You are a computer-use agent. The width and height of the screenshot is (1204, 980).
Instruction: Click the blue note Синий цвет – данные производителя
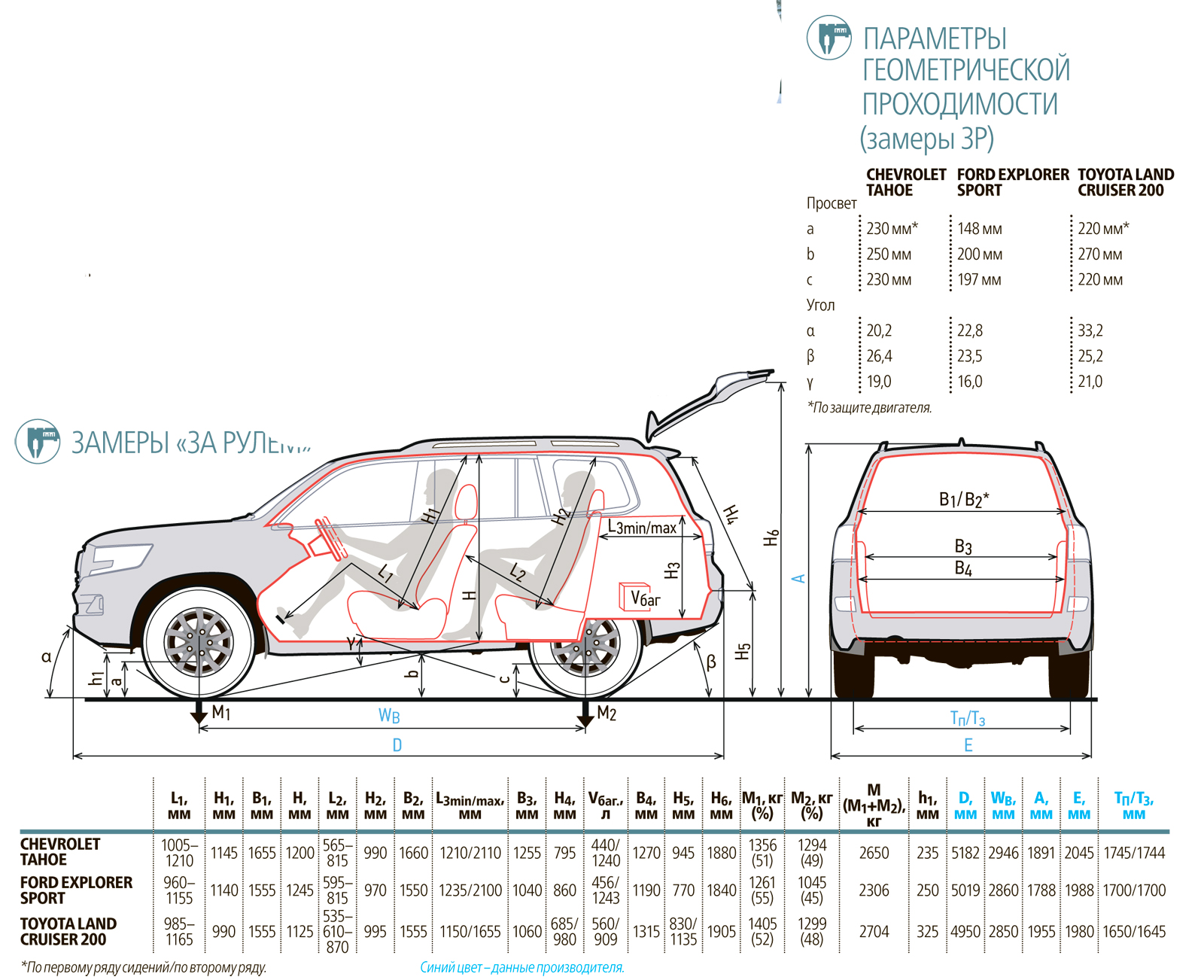(521, 967)
